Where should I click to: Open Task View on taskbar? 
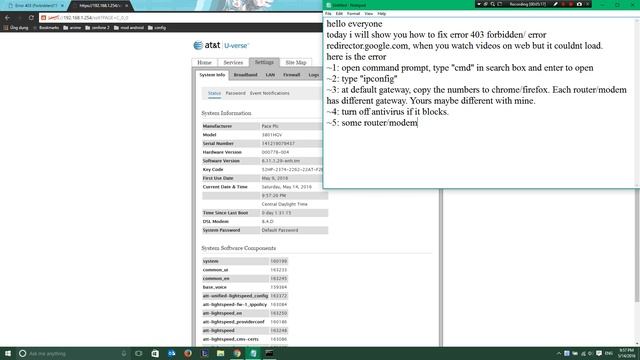(x=138, y=353)
